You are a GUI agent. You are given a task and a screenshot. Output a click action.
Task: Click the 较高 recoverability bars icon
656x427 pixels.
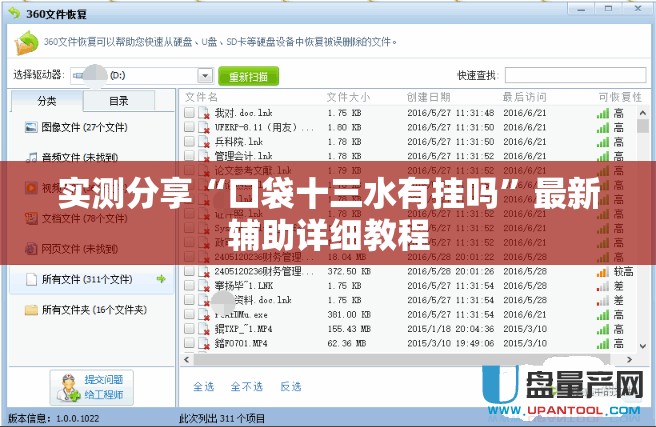coord(603,272)
